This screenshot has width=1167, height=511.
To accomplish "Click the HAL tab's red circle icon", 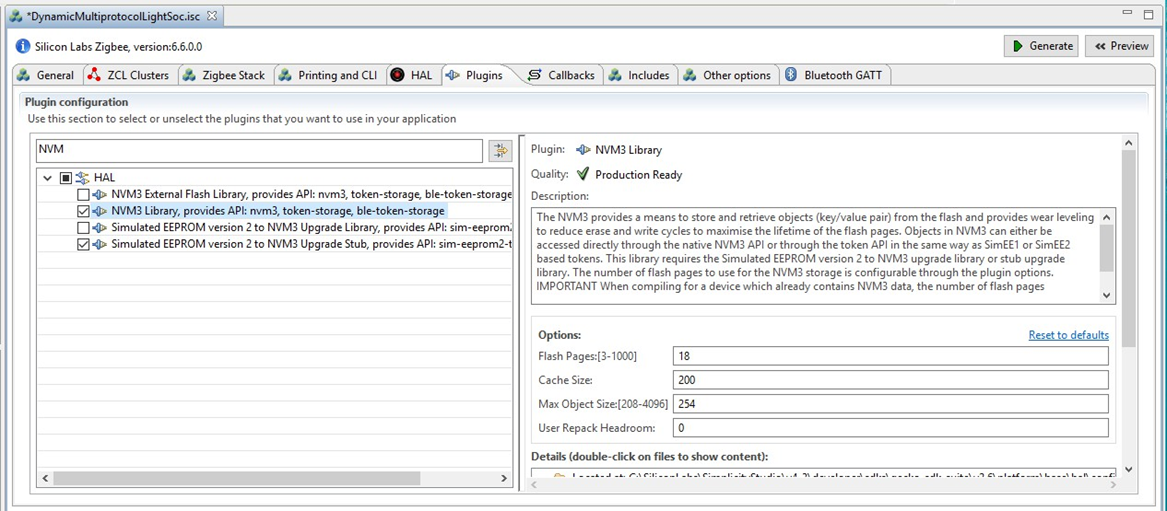I will click(397, 75).
